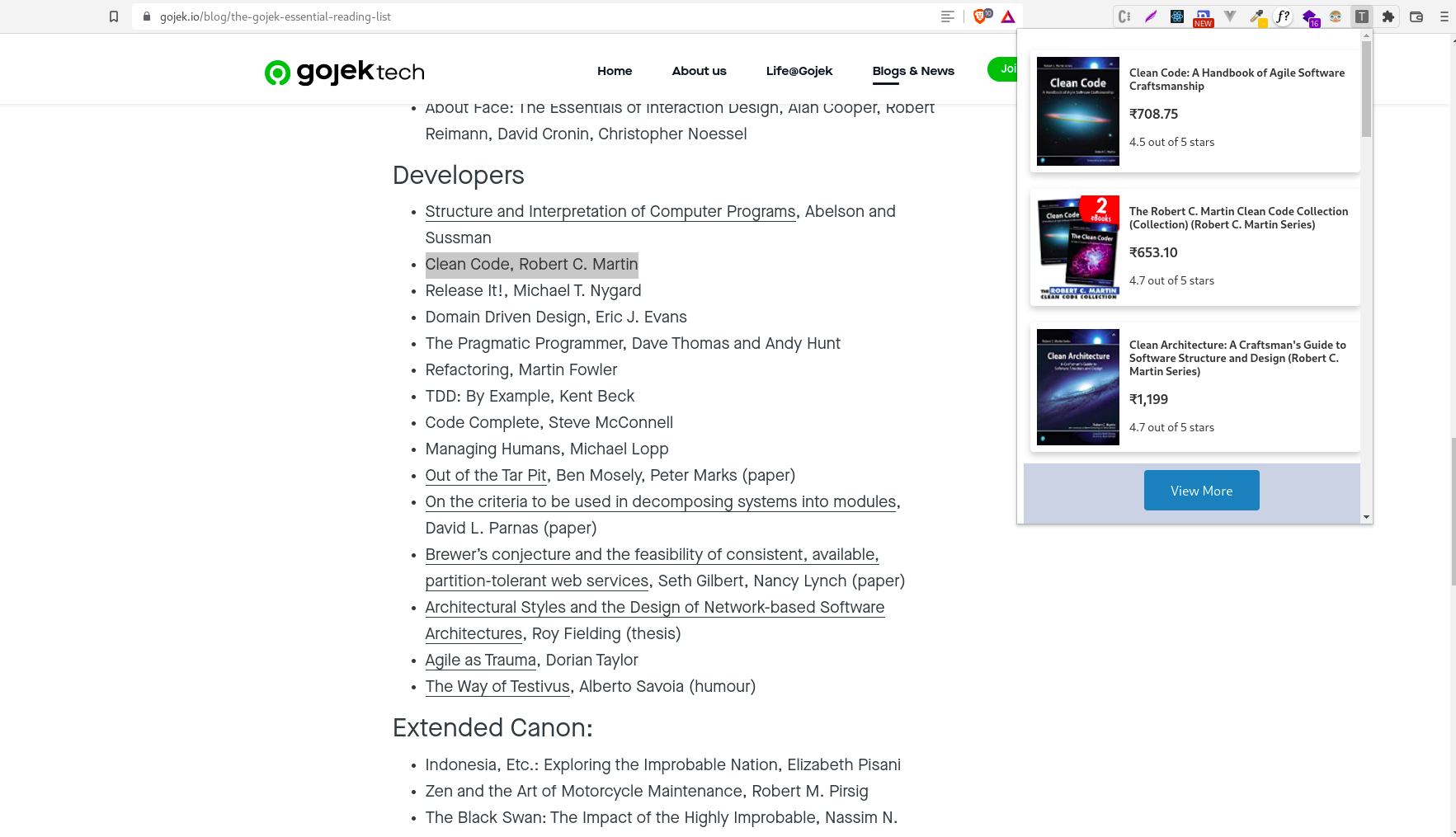Screen dimensions: 1456x837
Task: Open the Vue devtools extension icon
Action: click(1230, 16)
